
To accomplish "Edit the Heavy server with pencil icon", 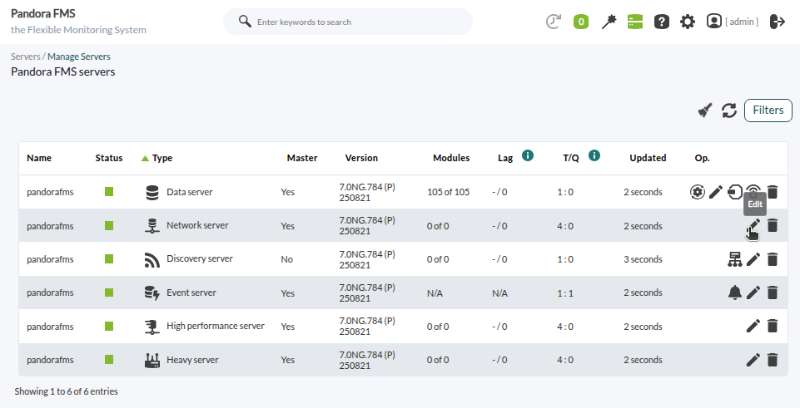I will coord(754,360).
